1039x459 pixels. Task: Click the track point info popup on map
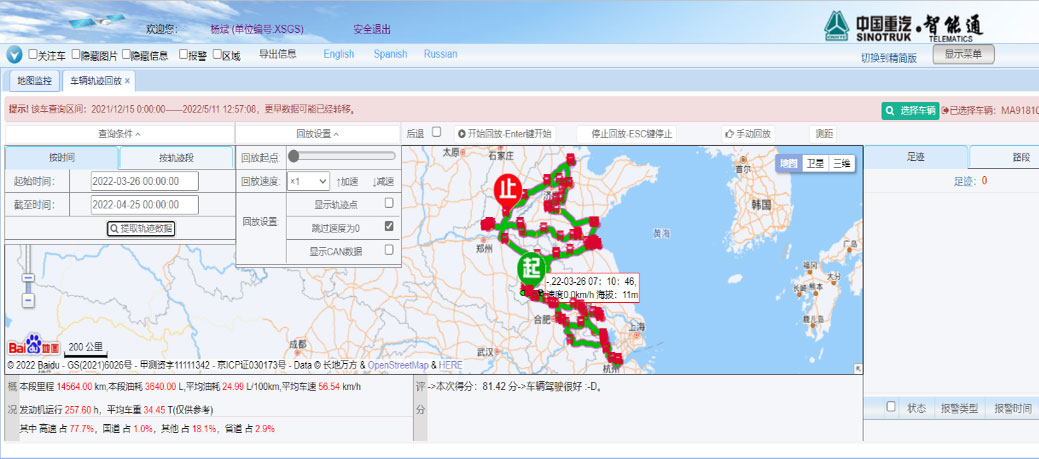pos(592,287)
